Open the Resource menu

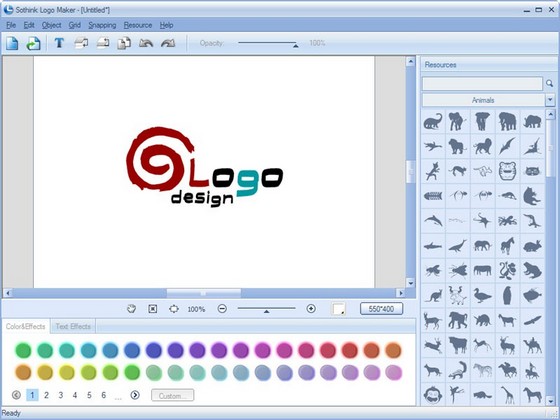(138, 25)
